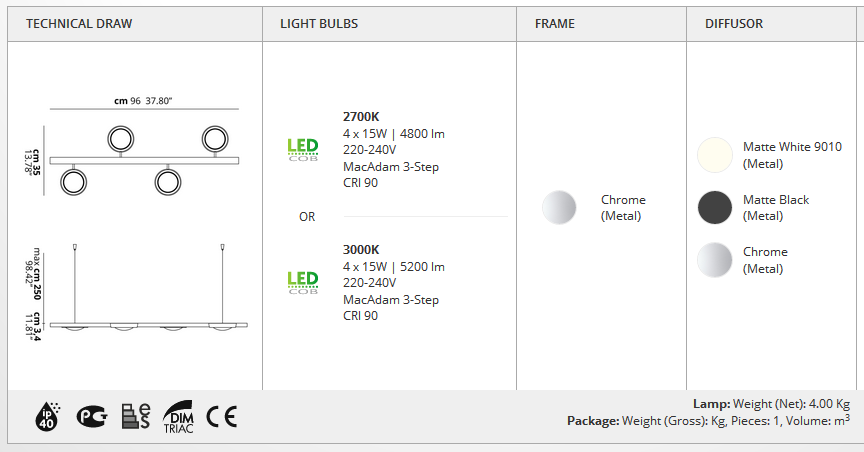
Task: Click the LED COB icon beside 3000K
Action: pos(303,282)
